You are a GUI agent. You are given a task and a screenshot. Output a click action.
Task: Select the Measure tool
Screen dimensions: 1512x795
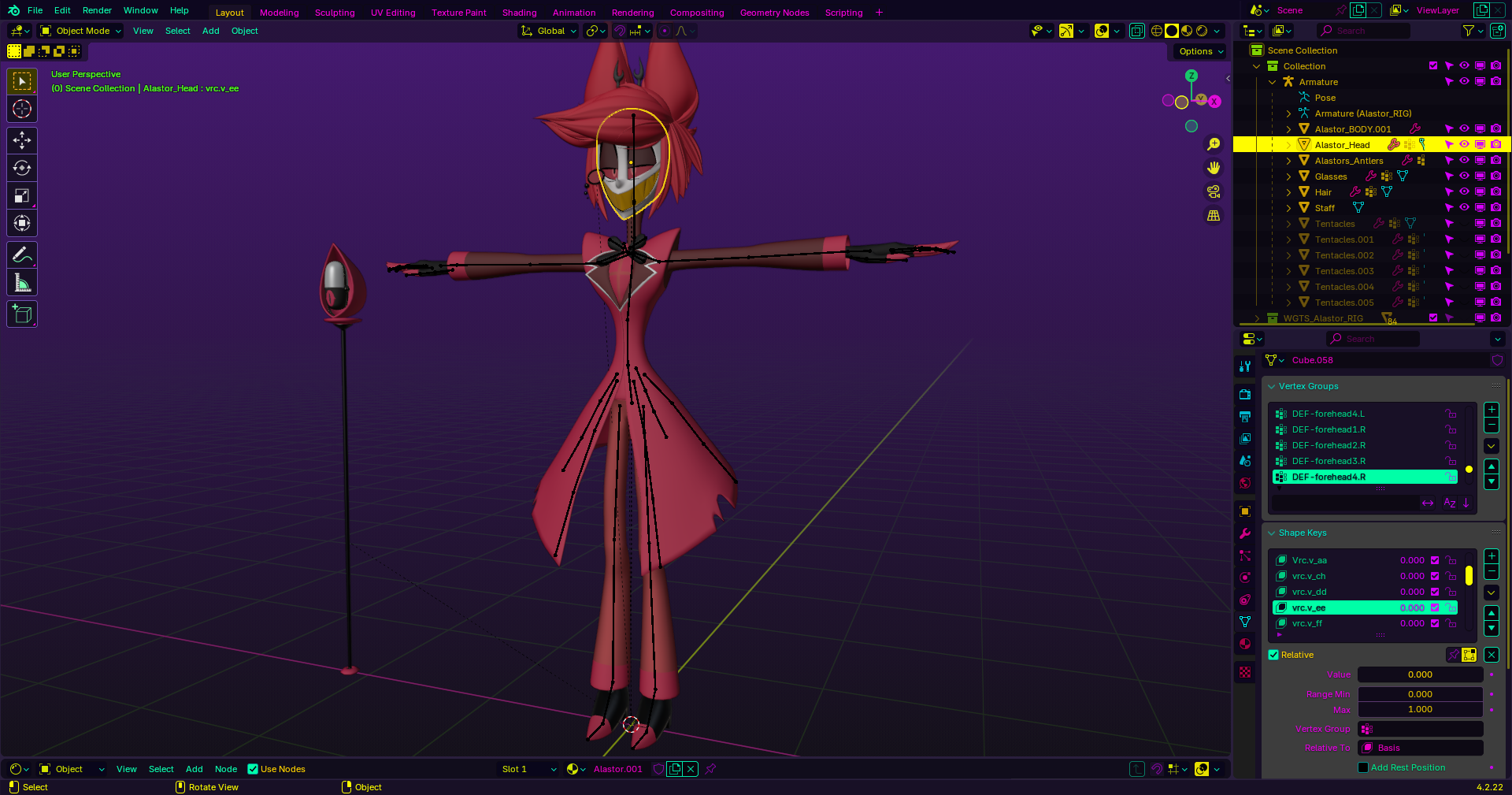[x=22, y=282]
